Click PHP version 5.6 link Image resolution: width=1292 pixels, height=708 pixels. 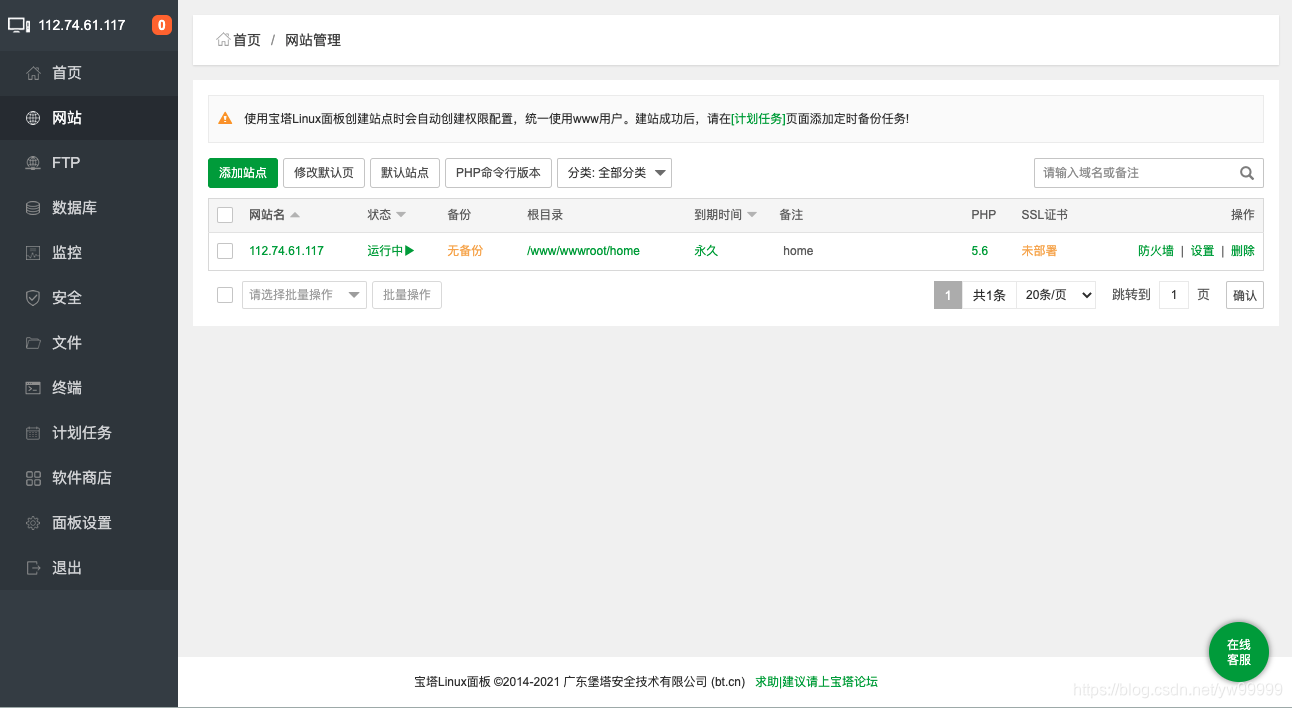(x=979, y=251)
